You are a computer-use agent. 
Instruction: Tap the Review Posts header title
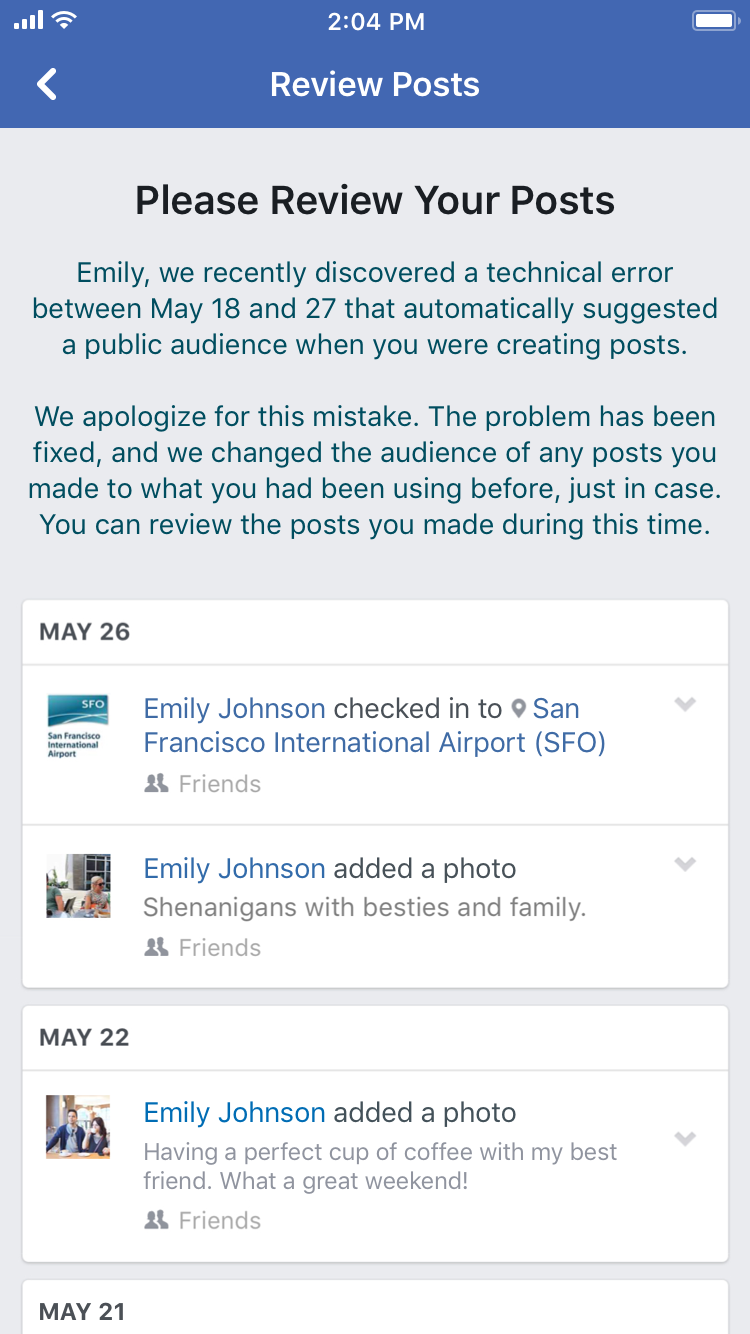click(x=375, y=85)
